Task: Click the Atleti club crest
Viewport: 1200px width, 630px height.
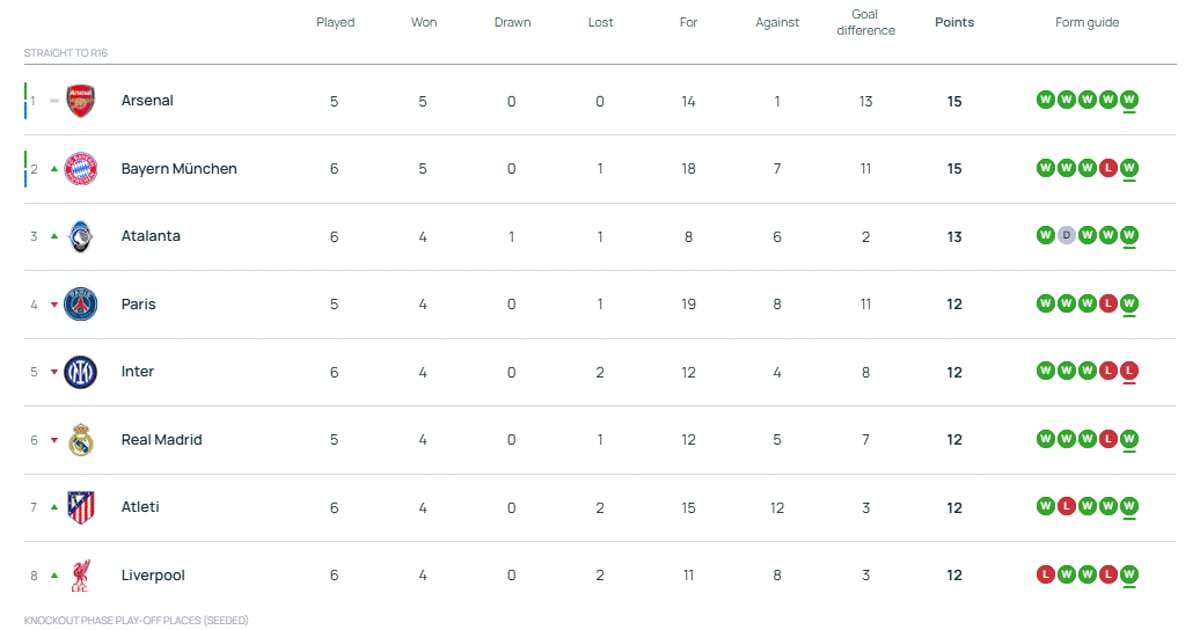Action: (x=80, y=508)
